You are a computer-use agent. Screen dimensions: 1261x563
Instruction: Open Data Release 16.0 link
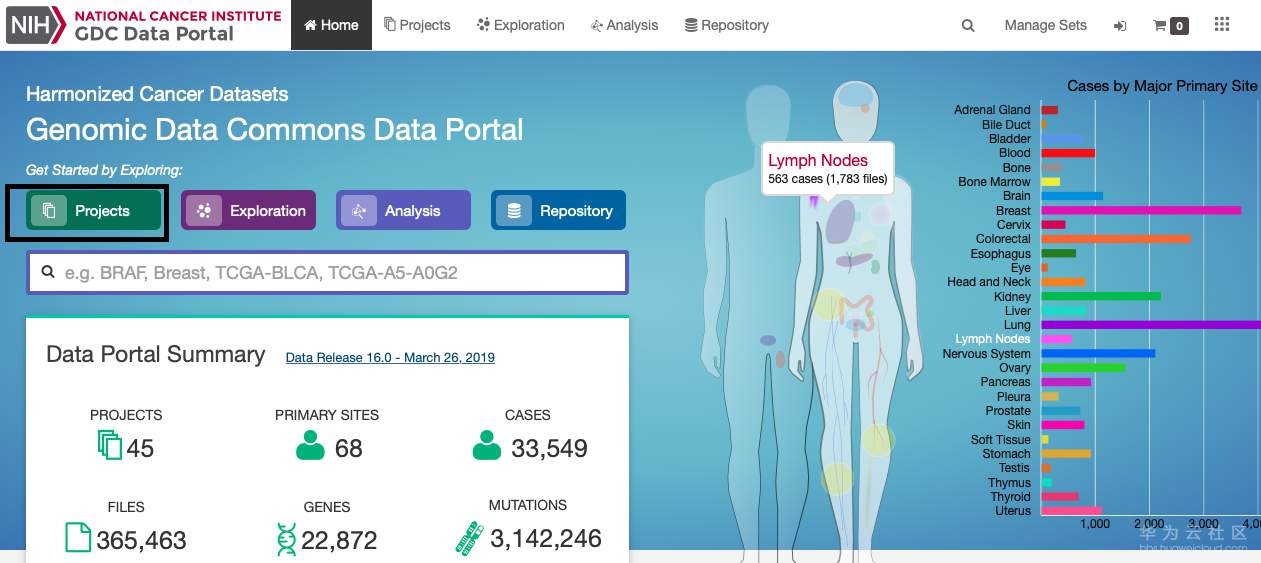coord(390,357)
